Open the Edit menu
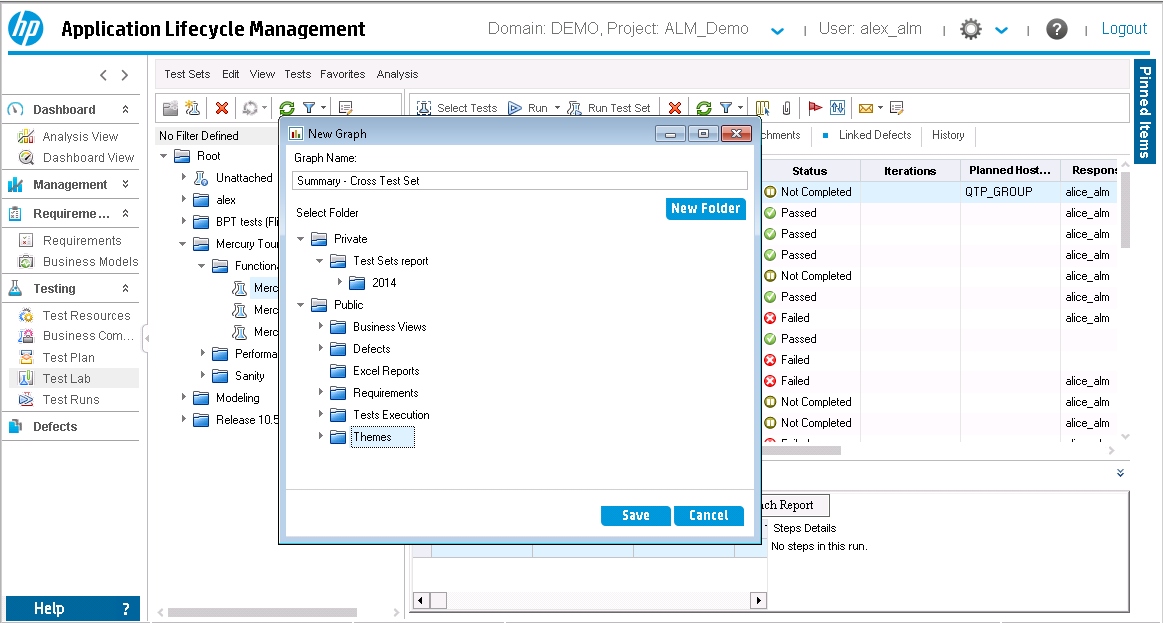The image size is (1163, 623). tap(231, 74)
